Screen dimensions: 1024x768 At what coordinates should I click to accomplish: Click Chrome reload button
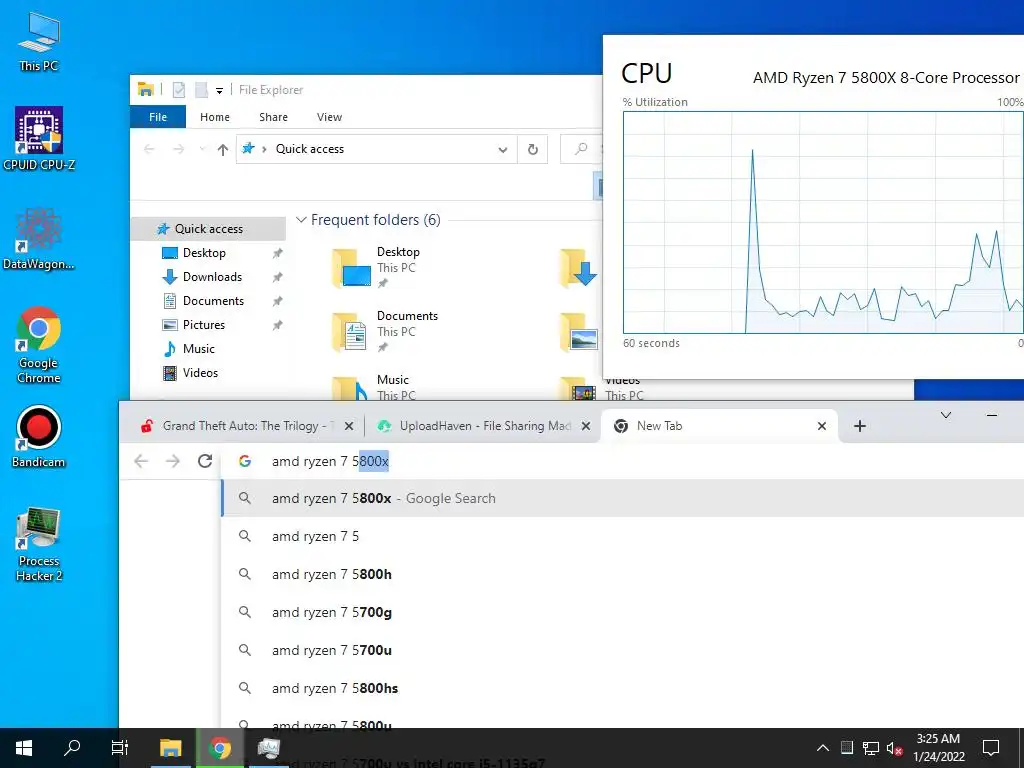pos(204,461)
